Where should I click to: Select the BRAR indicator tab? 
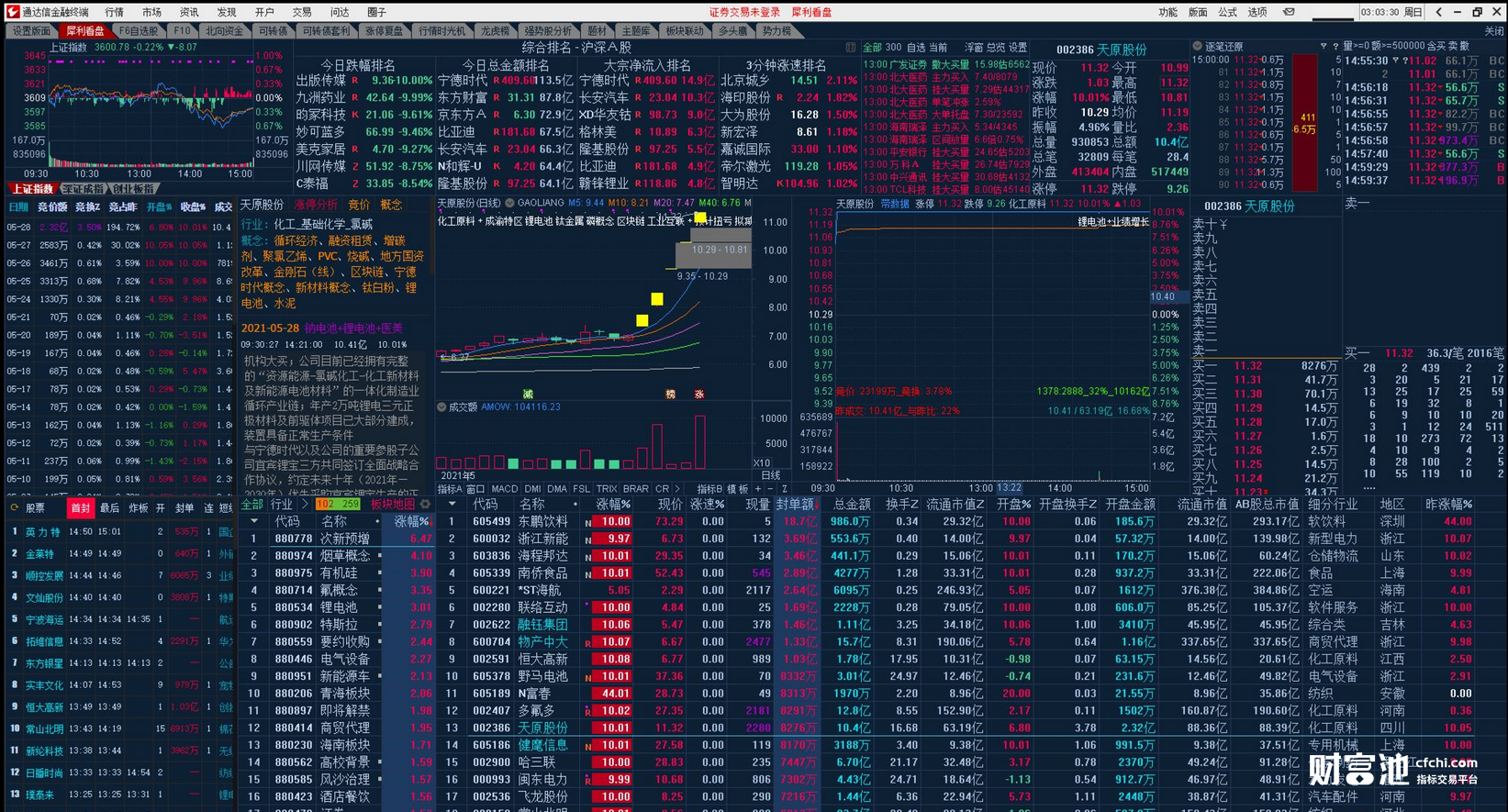(636, 489)
